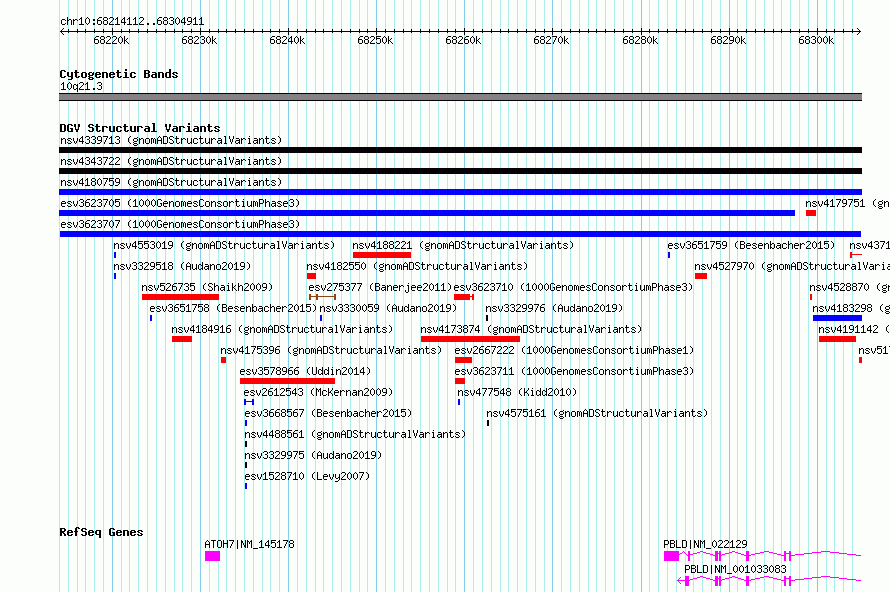
Task: Open the esv3623707 variant label
Action: 180,224
